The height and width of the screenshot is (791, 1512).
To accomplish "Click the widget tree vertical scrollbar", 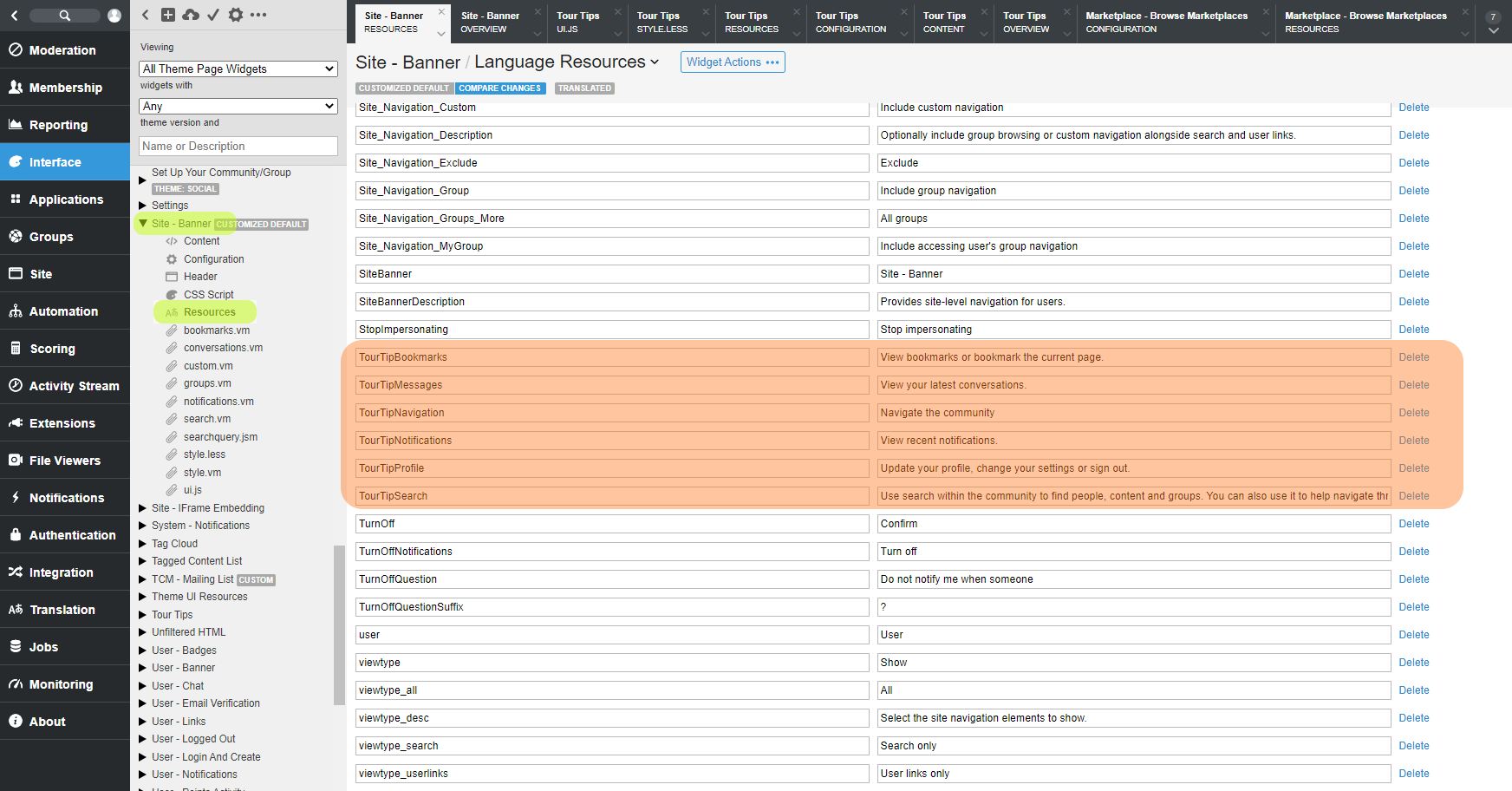I will [x=339, y=624].
